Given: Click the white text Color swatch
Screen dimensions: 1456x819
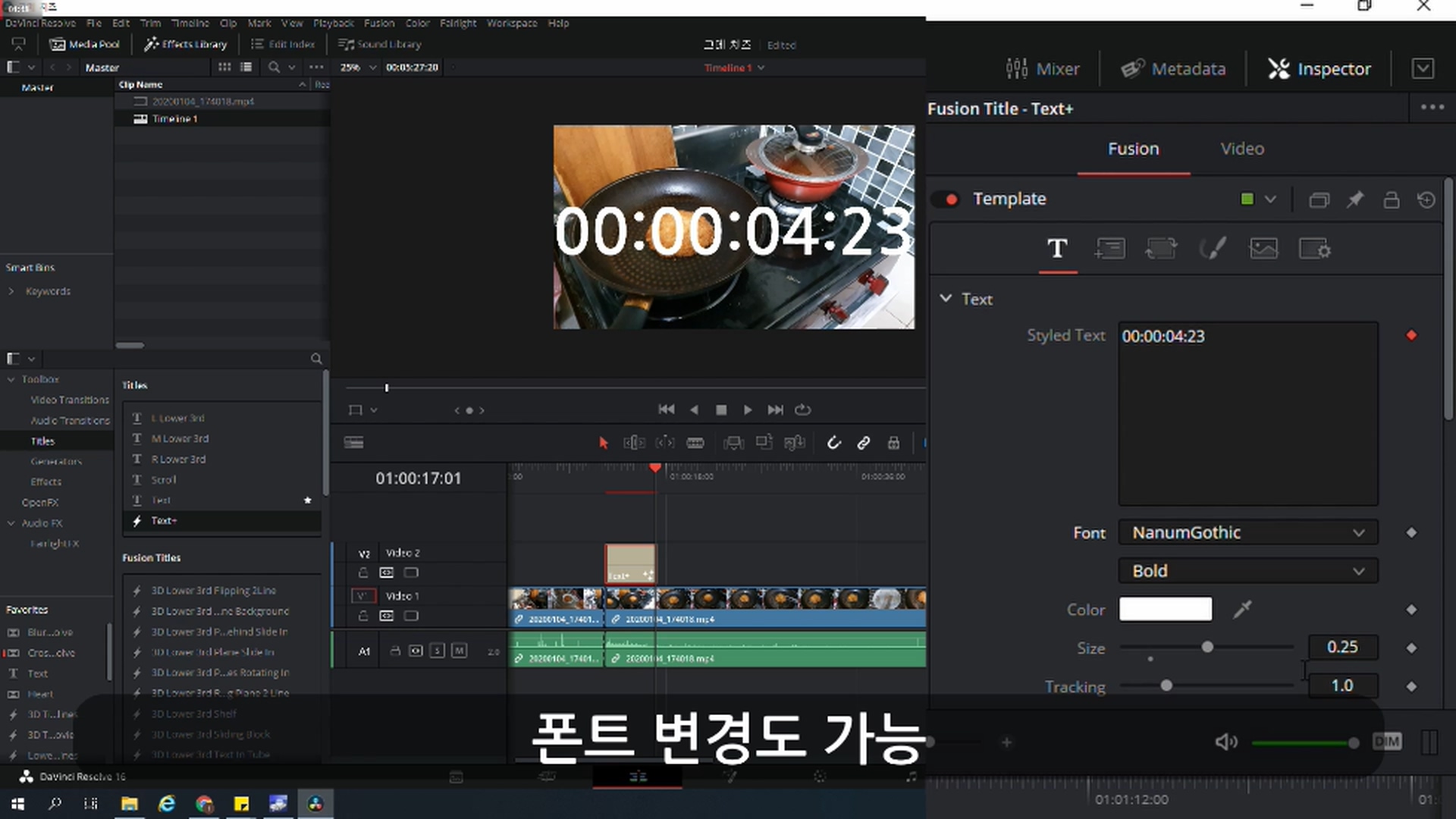Looking at the screenshot, I should pyautogui.click(x=1165, y=609).
